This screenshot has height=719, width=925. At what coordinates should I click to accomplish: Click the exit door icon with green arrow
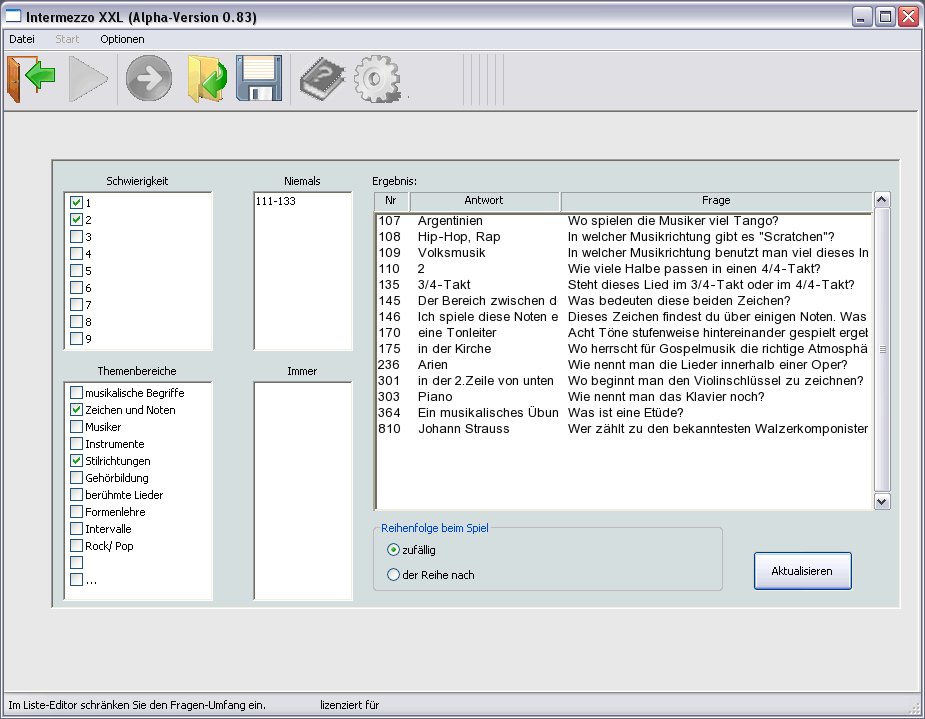click(31, 78)
